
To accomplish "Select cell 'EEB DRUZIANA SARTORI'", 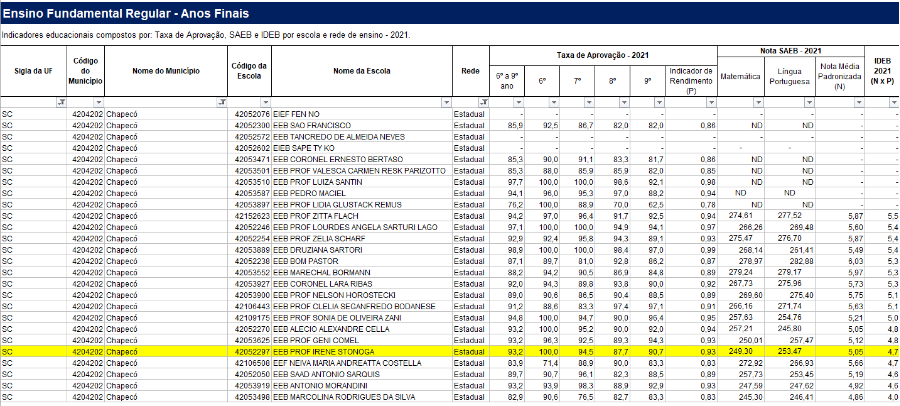I will coord(362,250).
